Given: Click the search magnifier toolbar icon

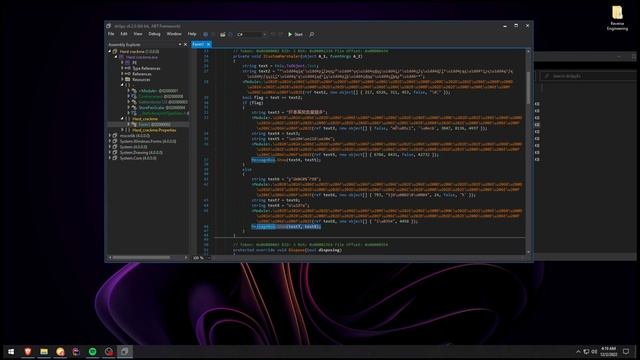Looking at the screenshot, I should tap(312, 35).
